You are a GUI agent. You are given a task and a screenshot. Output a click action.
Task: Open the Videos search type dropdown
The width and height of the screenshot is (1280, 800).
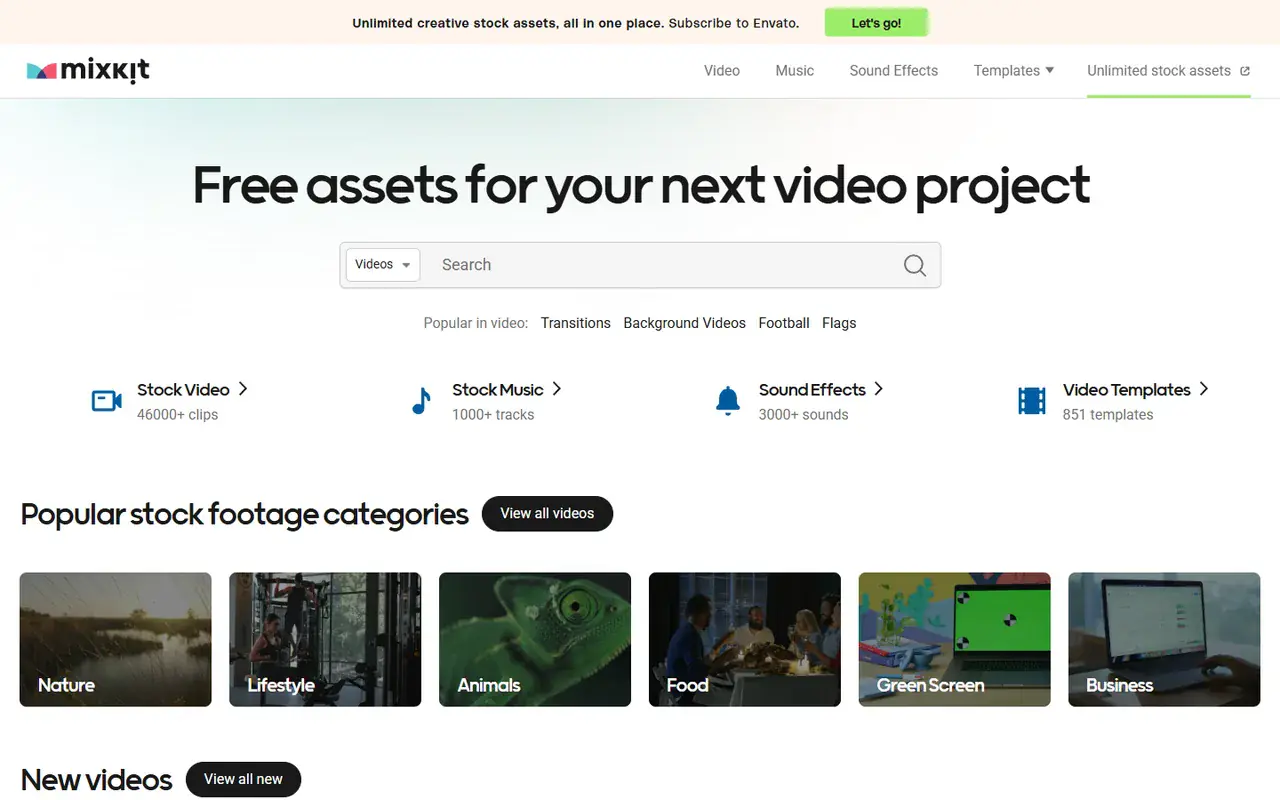coord(383,265)
